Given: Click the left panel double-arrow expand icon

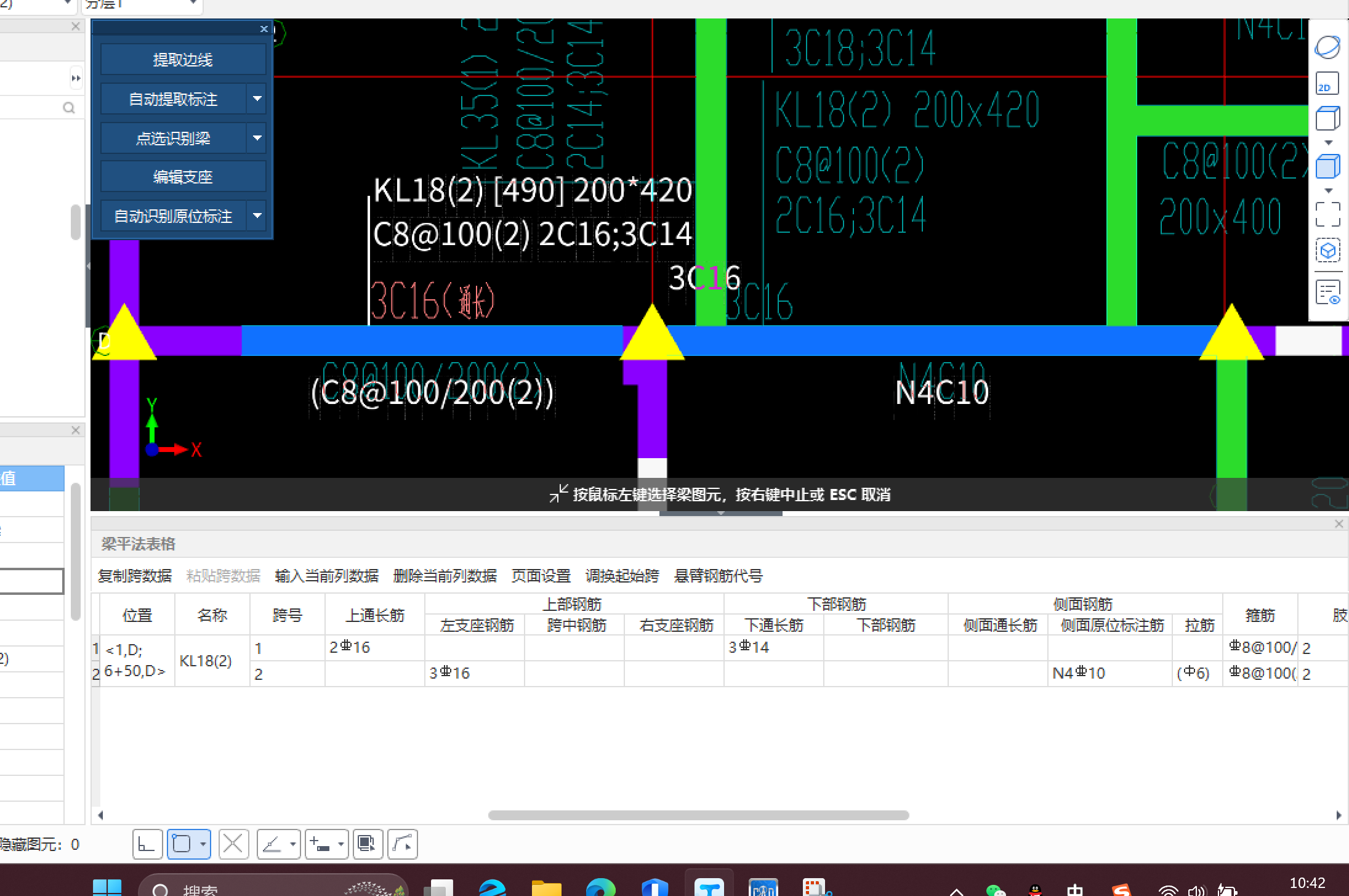Looking at the screenshot, I should (x=76, y=78).
